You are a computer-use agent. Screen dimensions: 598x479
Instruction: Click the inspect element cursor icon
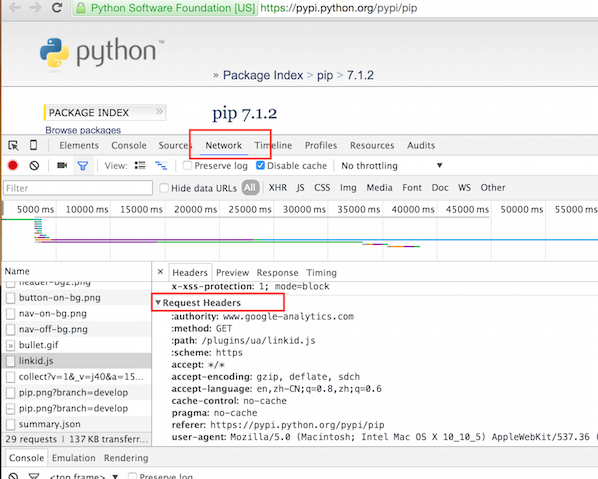coord(13,145)
